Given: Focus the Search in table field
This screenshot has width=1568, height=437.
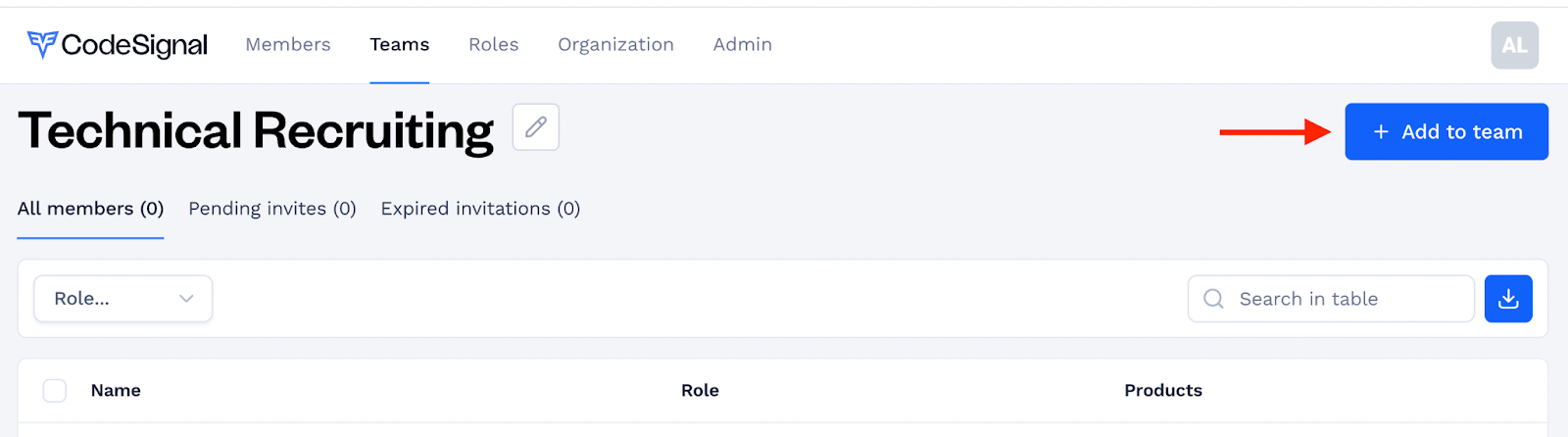Looking at the screenshot, I should tap(1331, 299).
